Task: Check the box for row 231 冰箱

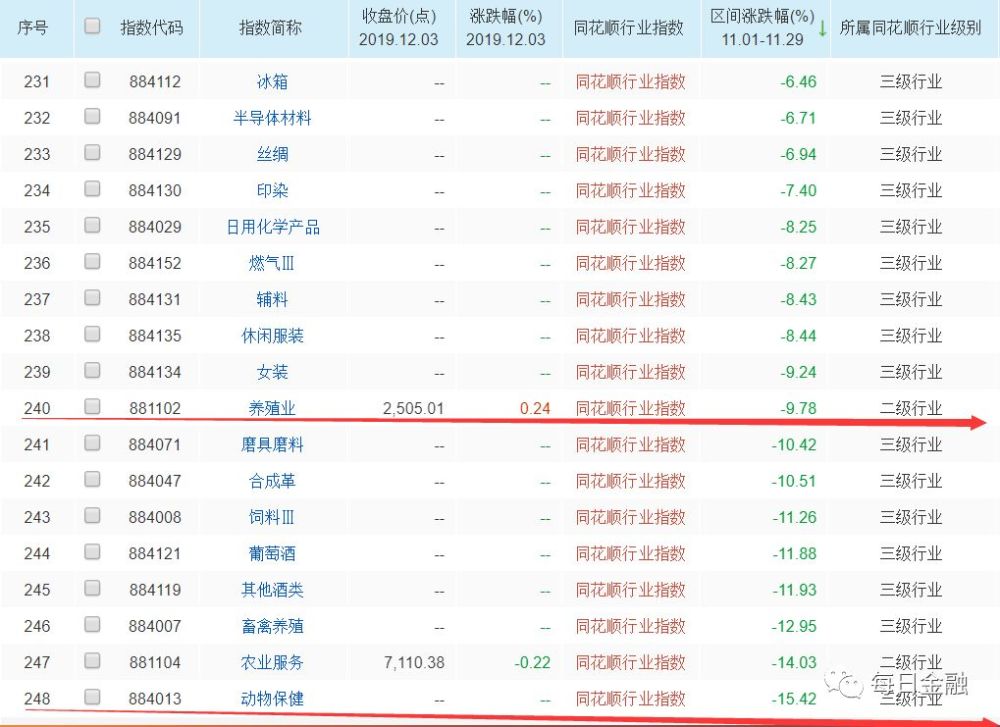Action: pos(92,80)
